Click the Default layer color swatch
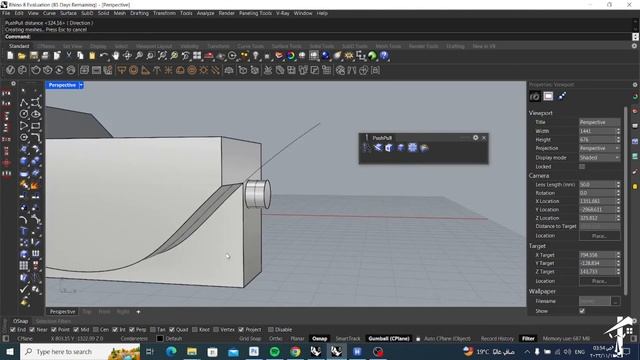The height and width of the screenshot is (360, 640). (x=160, y=339)
